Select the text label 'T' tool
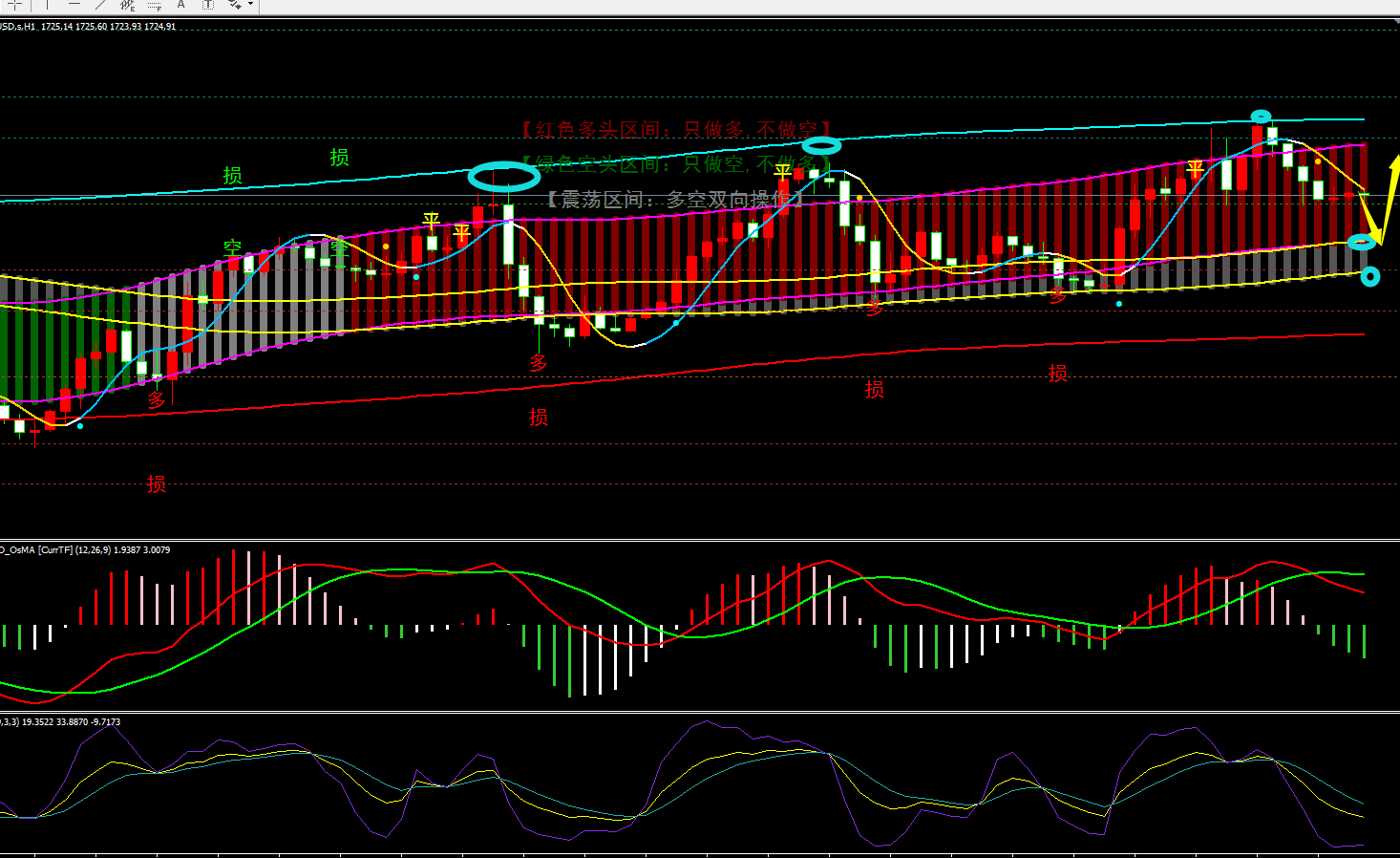Screen dimensions: 1400x858 [207, 5]
